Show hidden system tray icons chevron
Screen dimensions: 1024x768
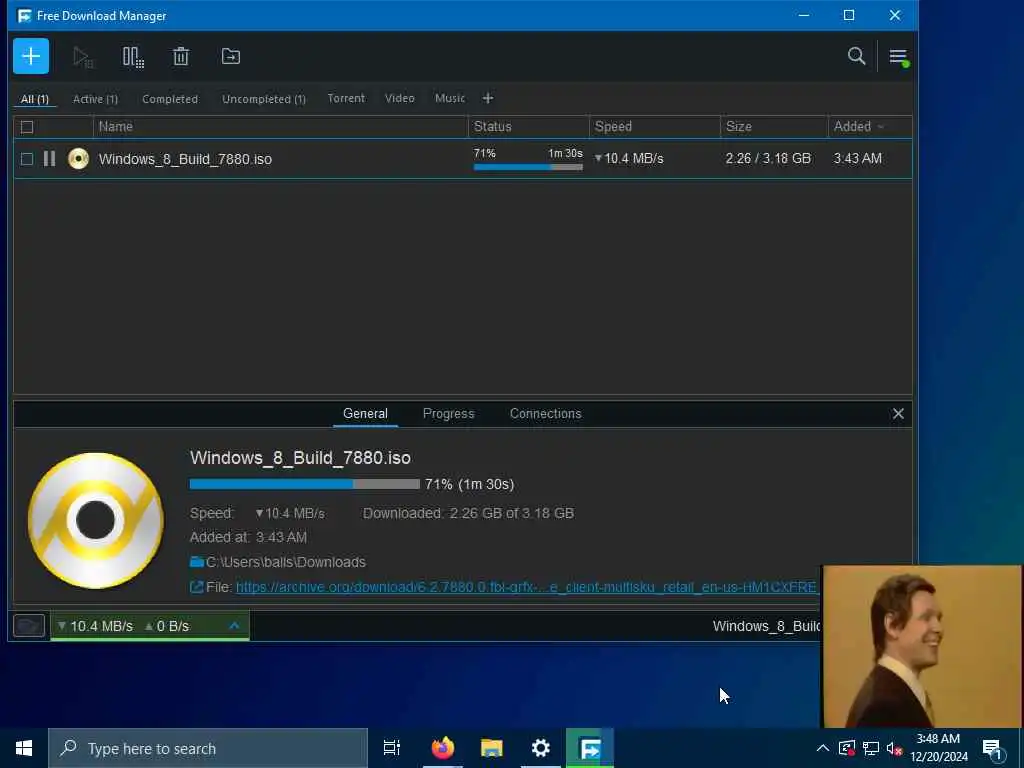click(x=823, y=748)
